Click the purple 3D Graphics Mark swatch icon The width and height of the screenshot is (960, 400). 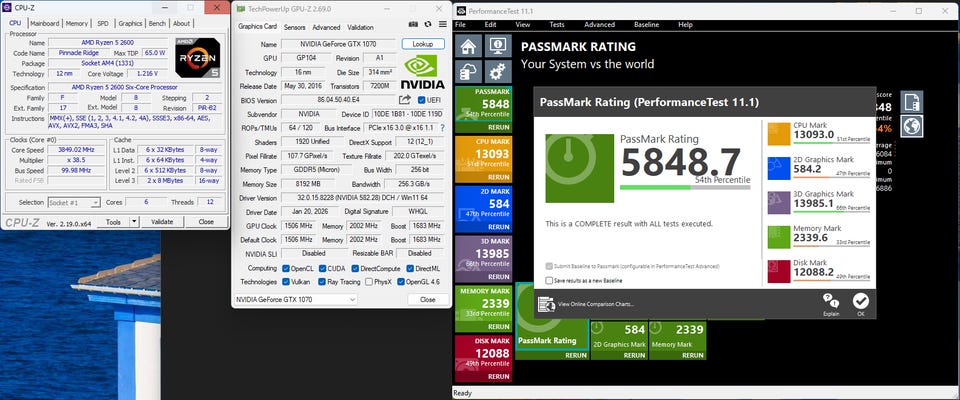pyautogui.click(x=779, y=203)
